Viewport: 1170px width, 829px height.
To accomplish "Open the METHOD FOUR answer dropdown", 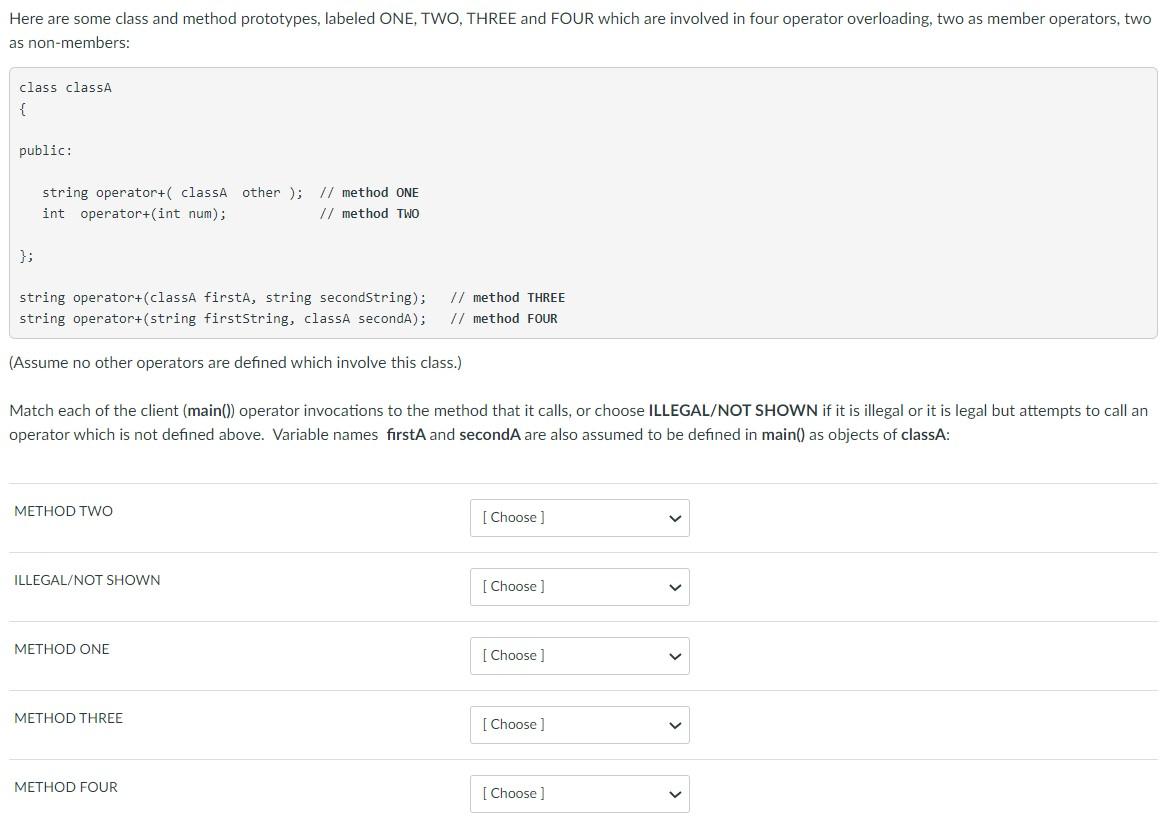I will click(x=579, y=793).
